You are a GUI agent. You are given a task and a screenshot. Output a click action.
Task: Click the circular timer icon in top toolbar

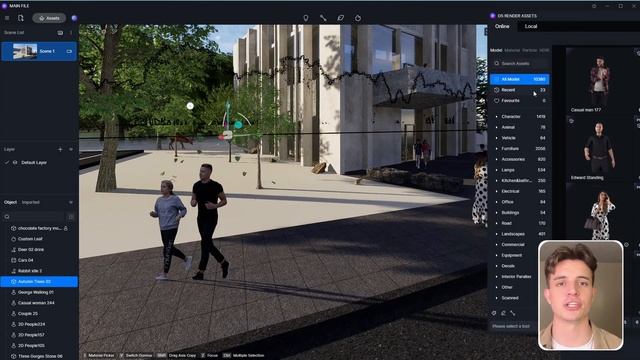358,18
